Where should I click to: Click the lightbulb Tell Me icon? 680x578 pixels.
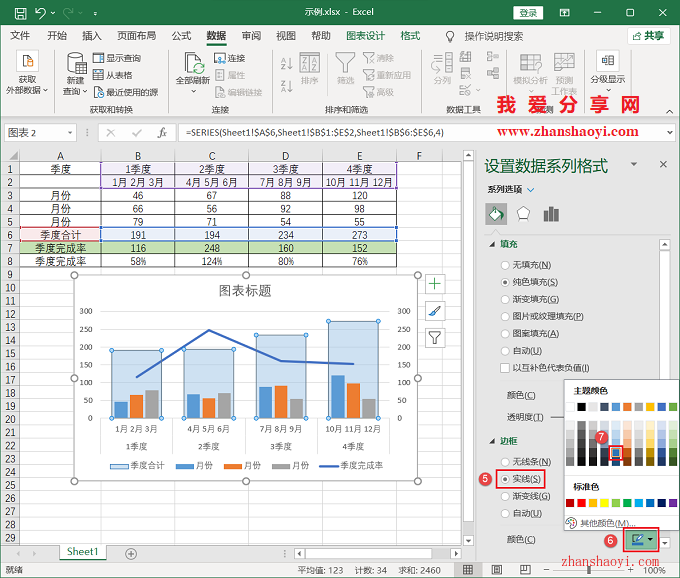pyautogui.click(x=450, y=36)
